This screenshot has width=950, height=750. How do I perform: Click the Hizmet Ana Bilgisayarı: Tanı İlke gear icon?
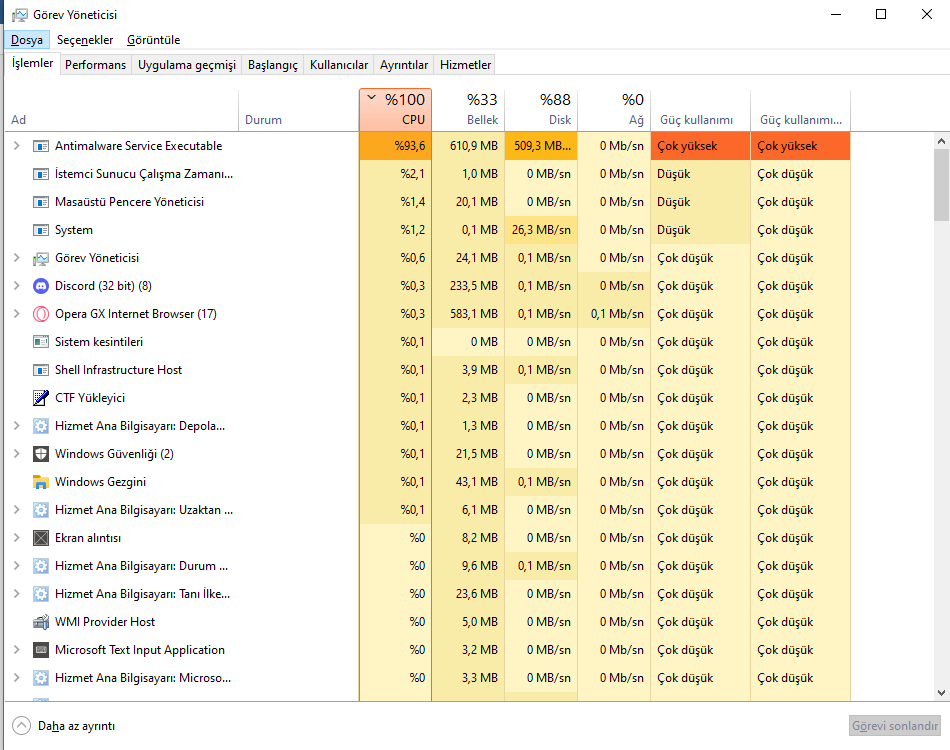[x=41, y=594]
